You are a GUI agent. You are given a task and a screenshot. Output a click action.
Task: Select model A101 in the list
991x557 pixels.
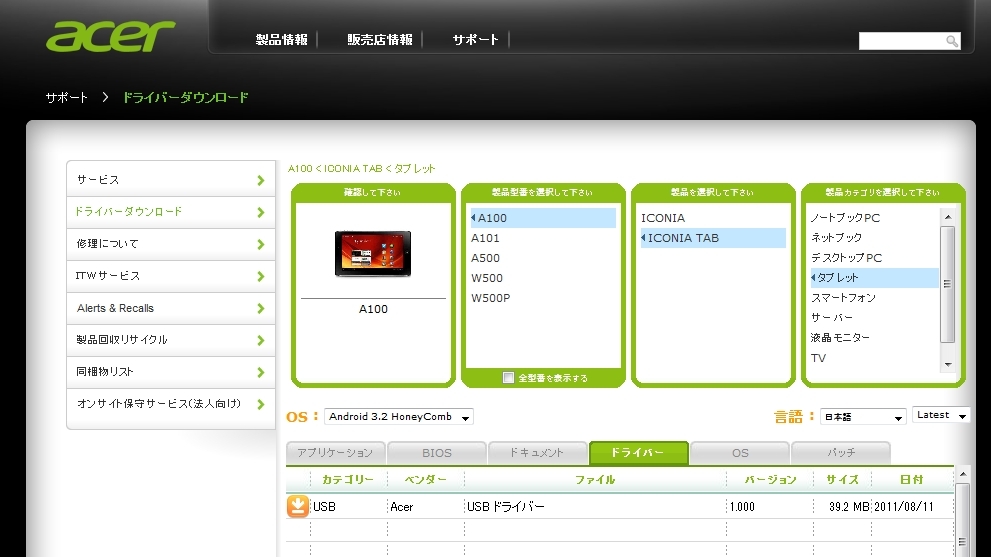(x=485, y=238)
